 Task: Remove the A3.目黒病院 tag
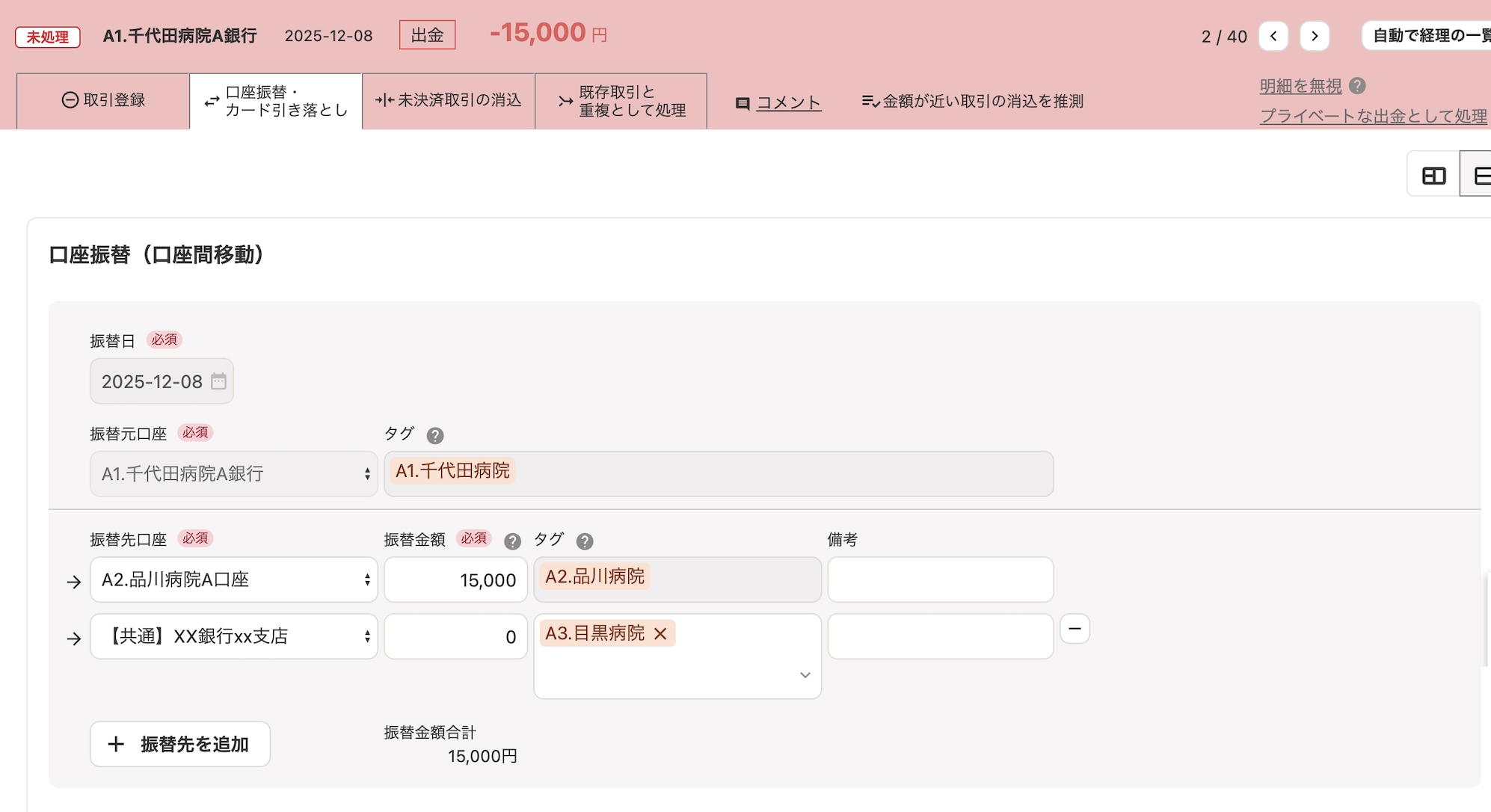[x=660, y=633]
